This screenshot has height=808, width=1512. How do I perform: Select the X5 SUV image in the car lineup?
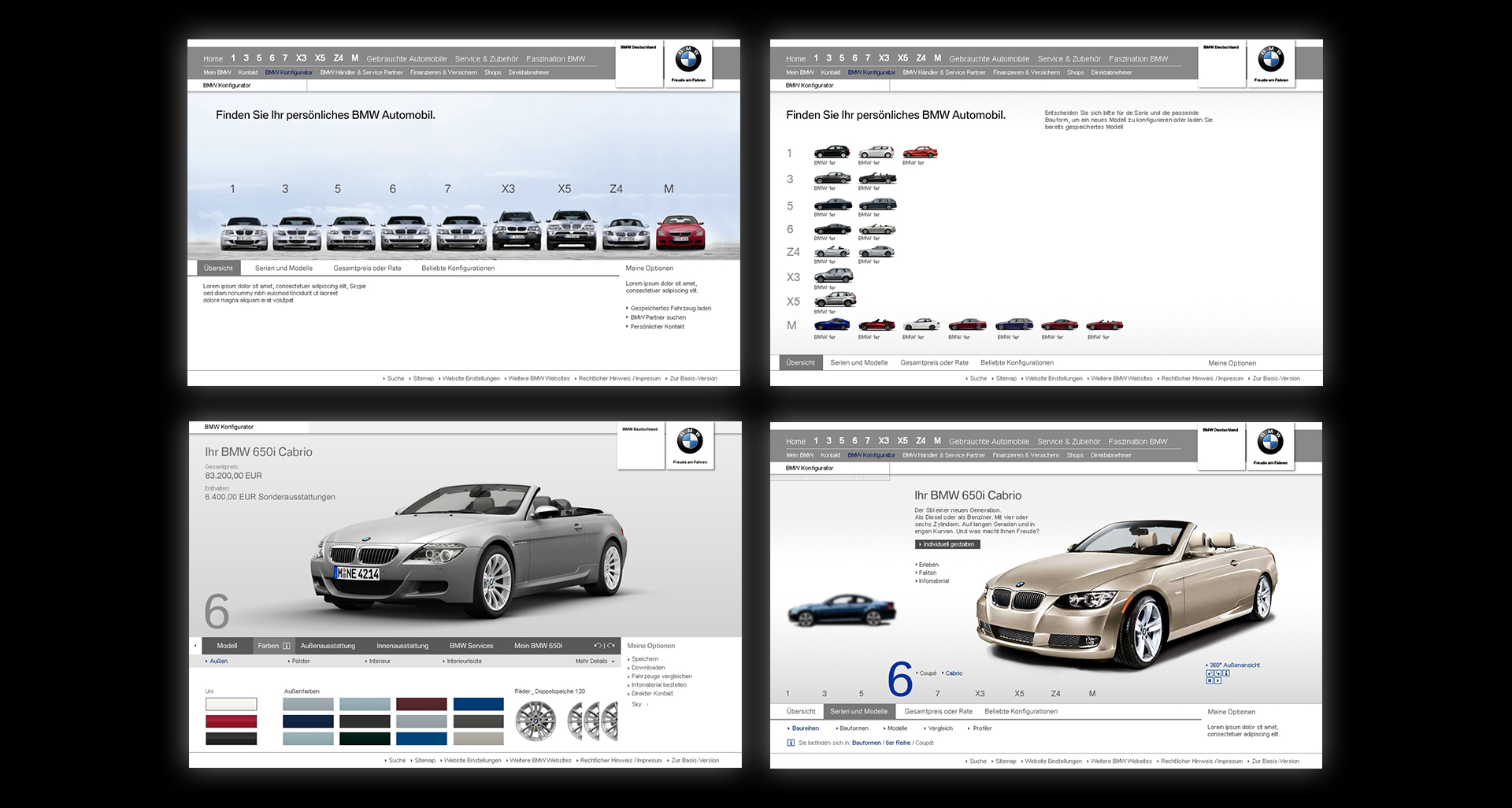click(x=573, y=230)
